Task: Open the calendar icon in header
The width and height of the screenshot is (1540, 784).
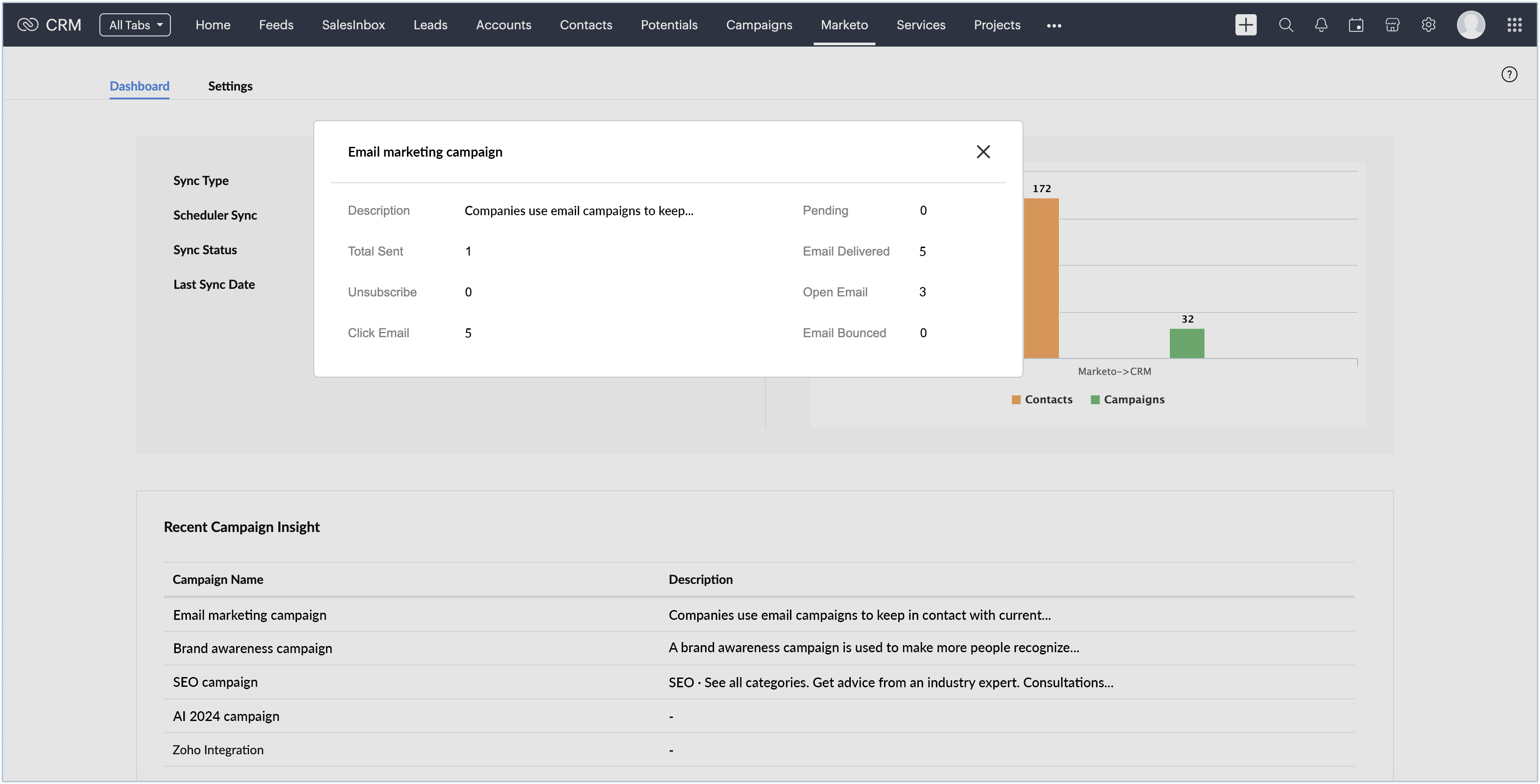Action: [1356, 25]
